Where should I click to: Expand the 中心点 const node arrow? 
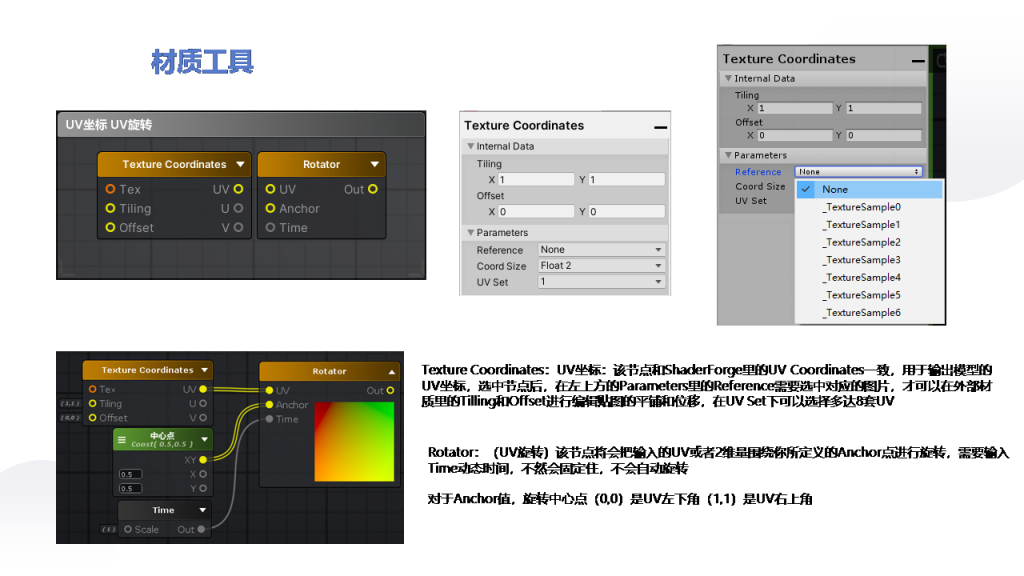coord(204,439)
